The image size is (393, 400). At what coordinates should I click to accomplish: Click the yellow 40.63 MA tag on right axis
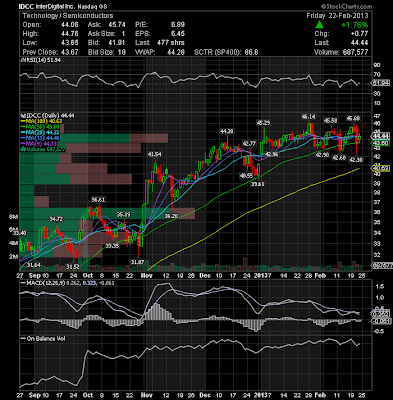(380, 169)
